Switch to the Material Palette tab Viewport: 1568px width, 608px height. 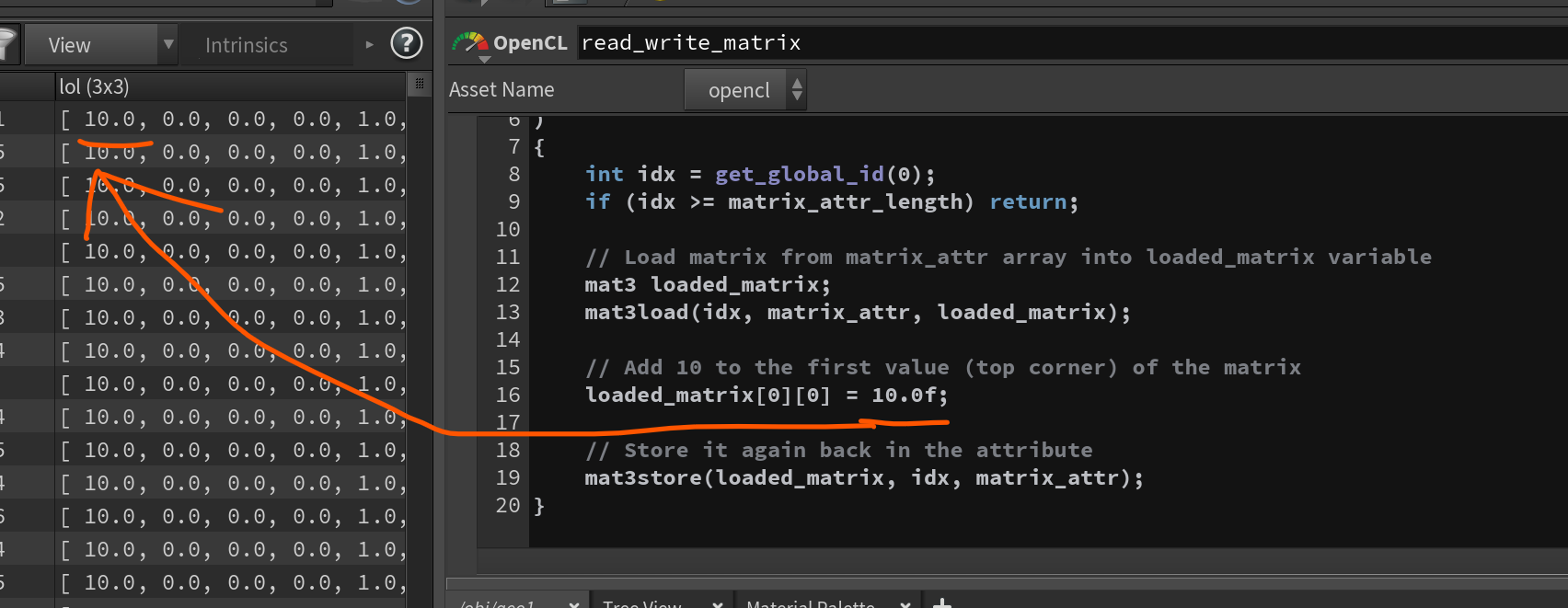pos(810,603)
